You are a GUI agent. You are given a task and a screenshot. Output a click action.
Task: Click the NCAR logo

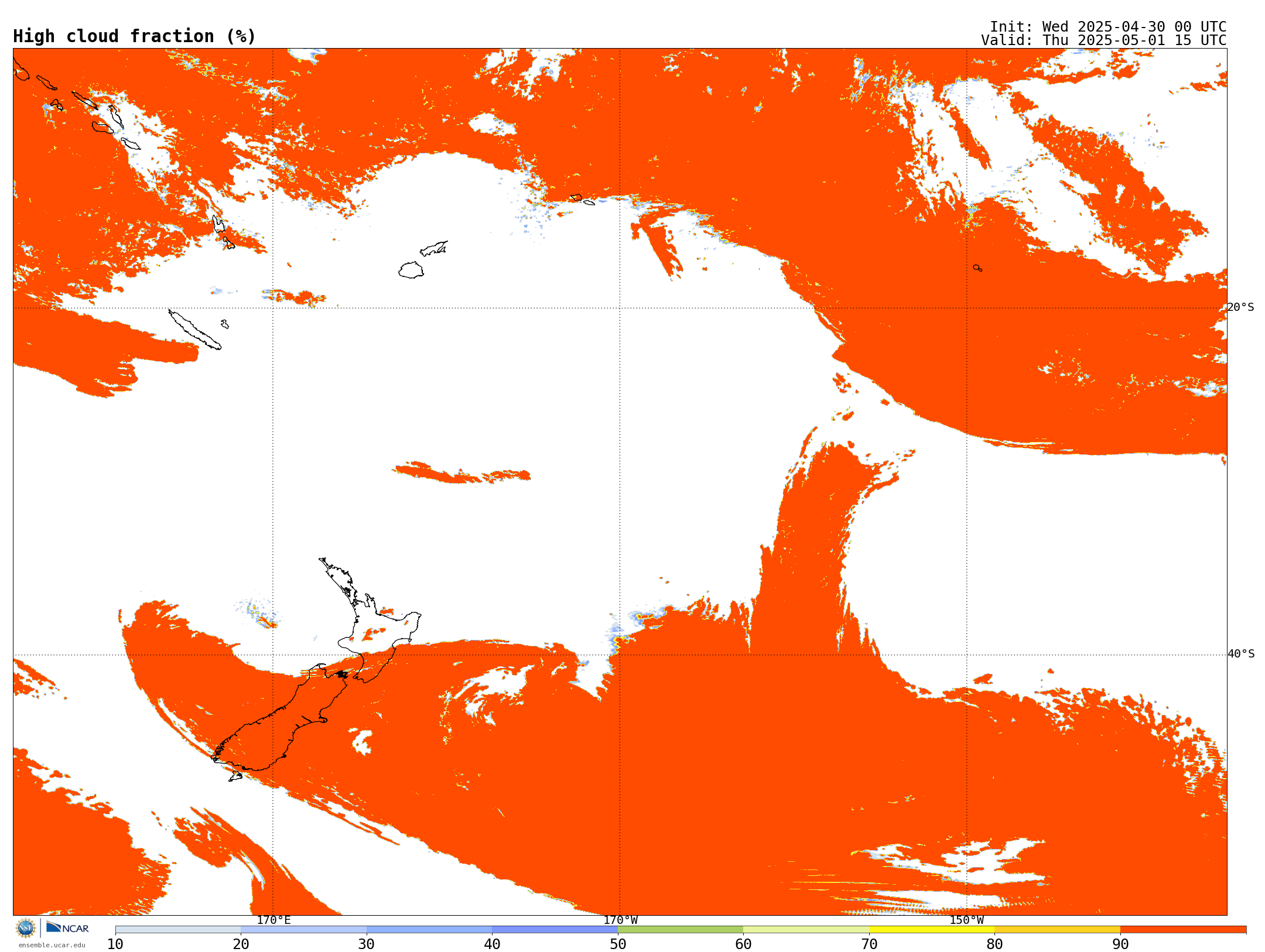coord(67,927)
